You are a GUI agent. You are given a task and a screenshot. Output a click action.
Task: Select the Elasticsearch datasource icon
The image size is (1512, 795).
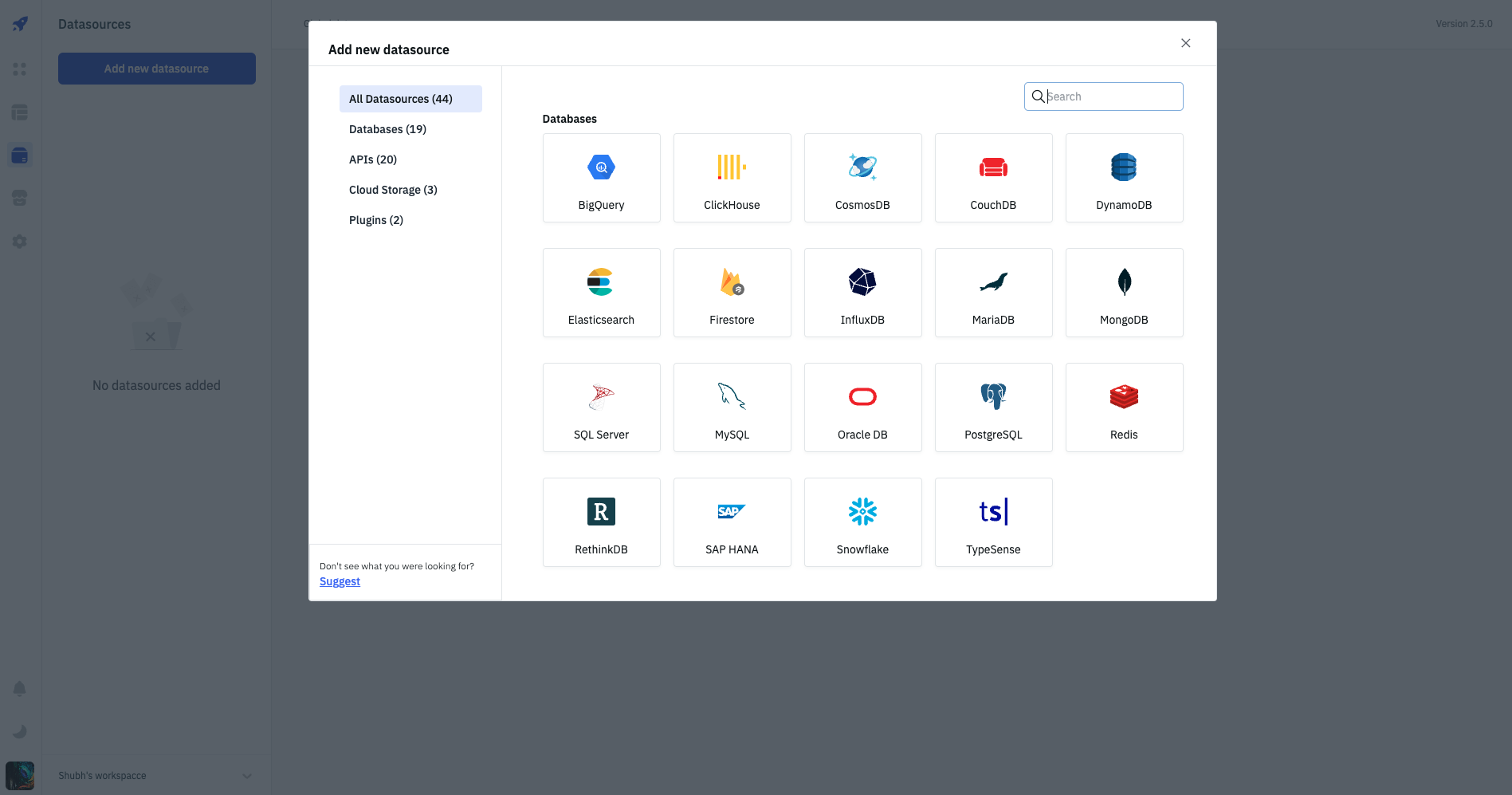click(x=601, y=282)
